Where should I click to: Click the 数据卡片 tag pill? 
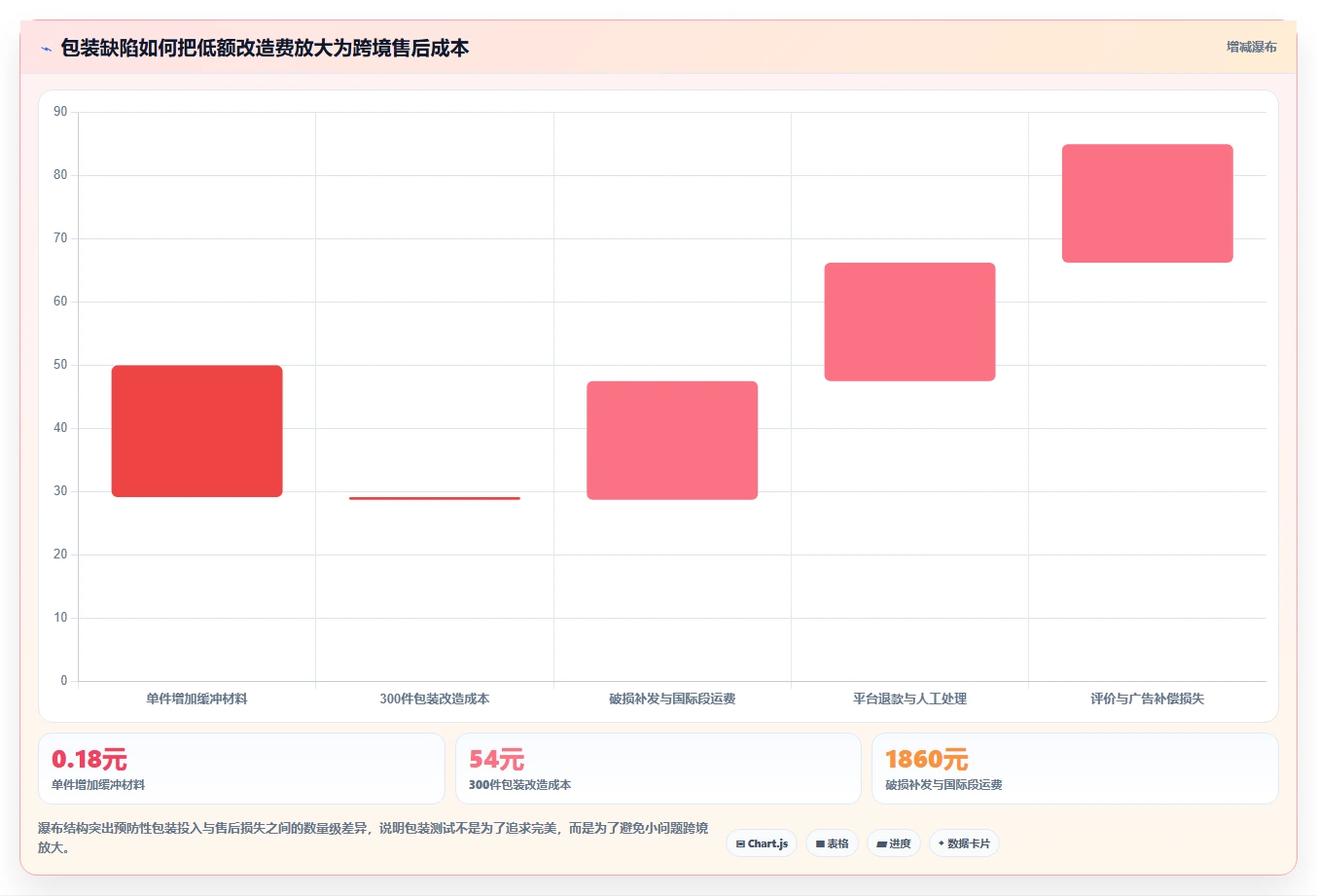[x=964, y=843]
